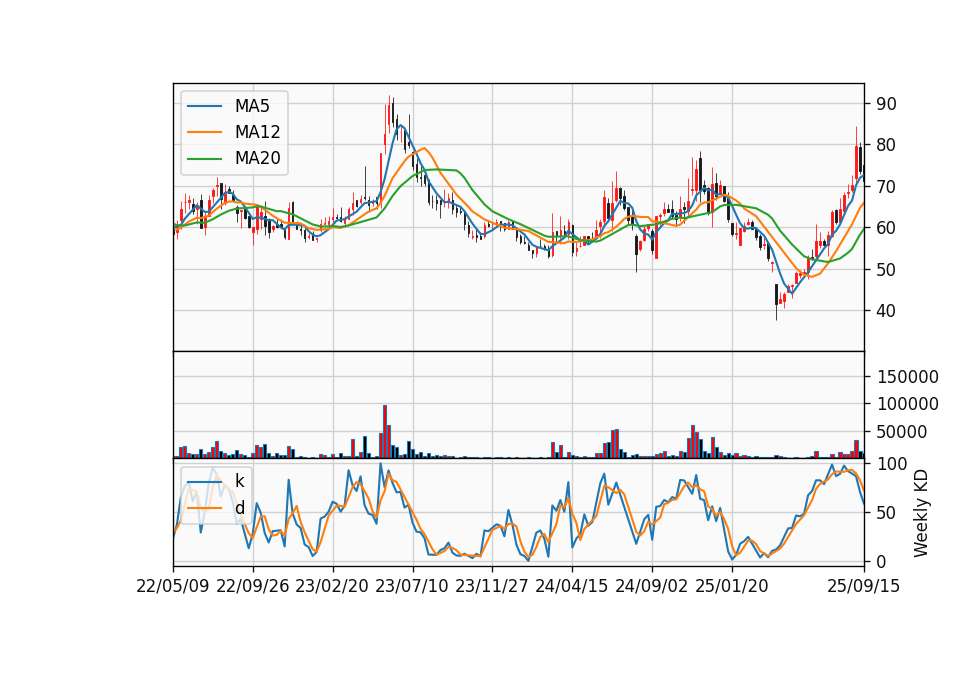Click the 90 price axis label

coord(887,104)
